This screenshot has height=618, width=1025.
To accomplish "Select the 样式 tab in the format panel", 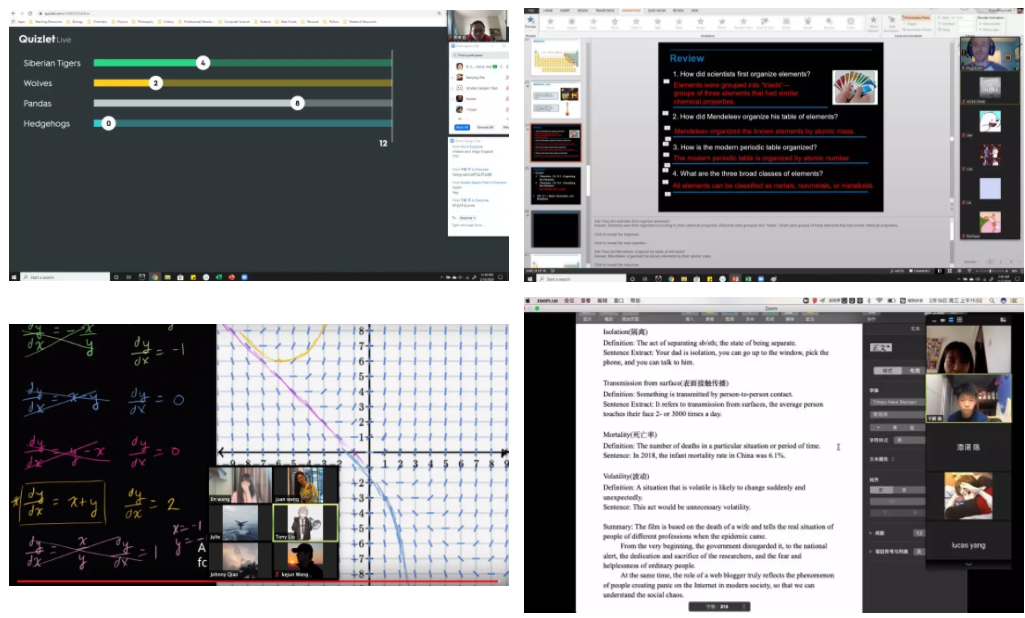I will point(888,371).
